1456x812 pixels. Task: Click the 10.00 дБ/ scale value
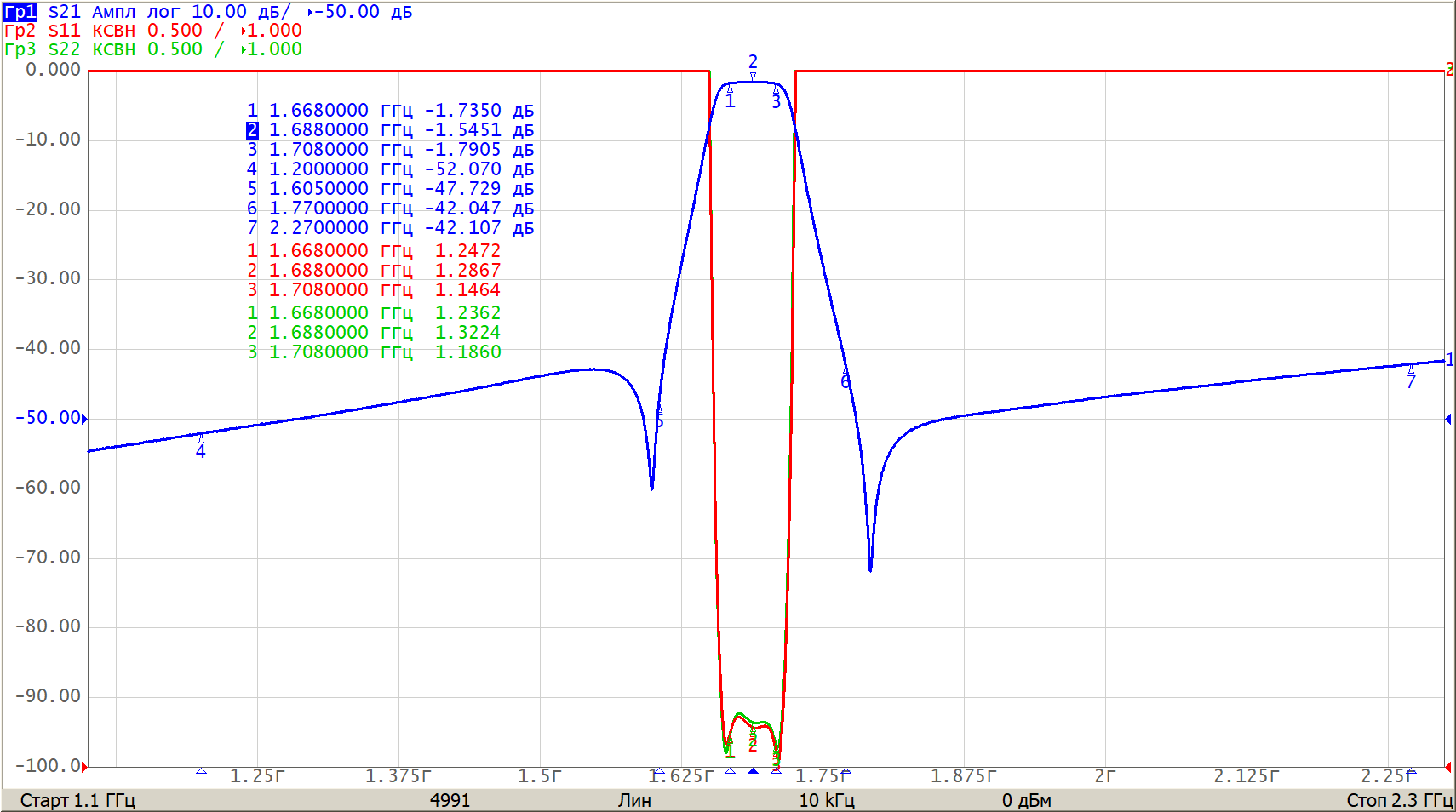[x=240, y=12]
